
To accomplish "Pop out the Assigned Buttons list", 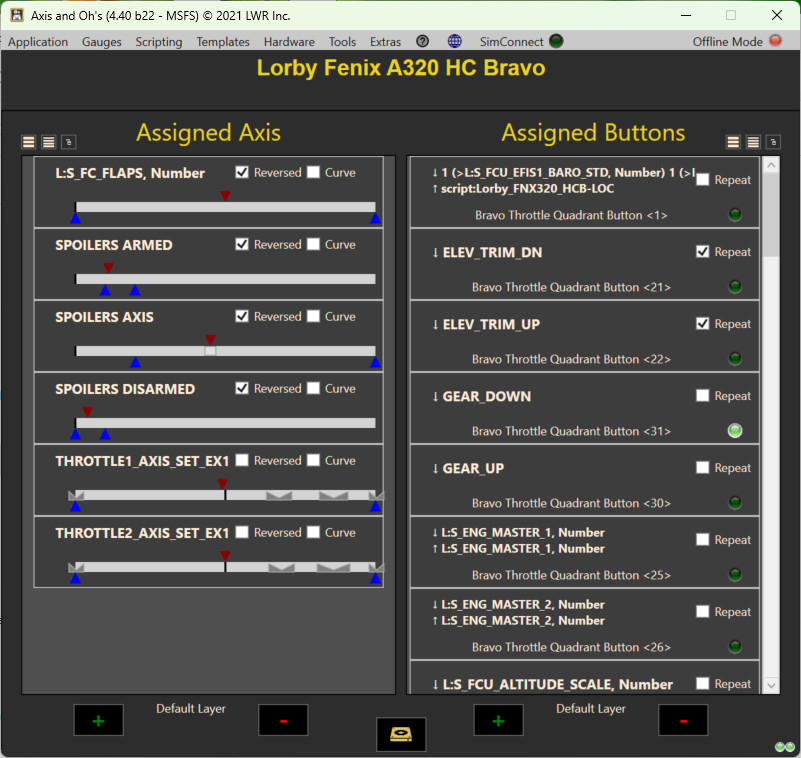I will [x=772, y=143].
